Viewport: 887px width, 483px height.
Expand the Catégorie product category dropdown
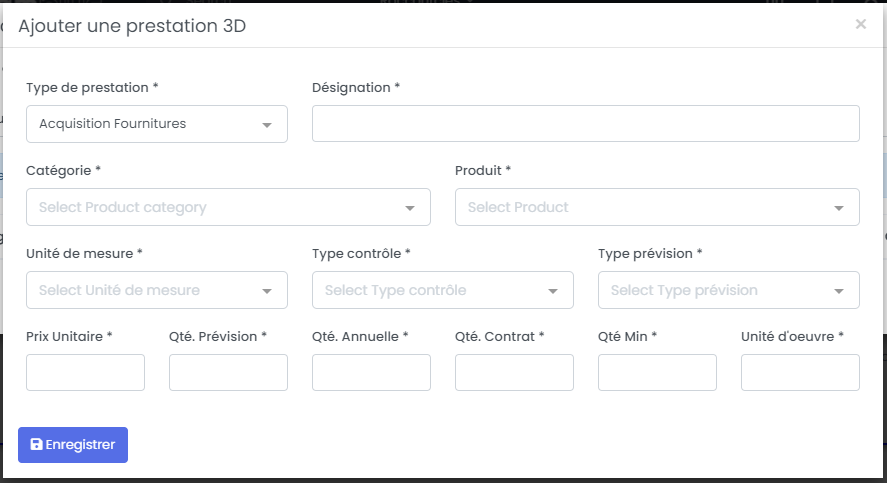pos(228,207)
